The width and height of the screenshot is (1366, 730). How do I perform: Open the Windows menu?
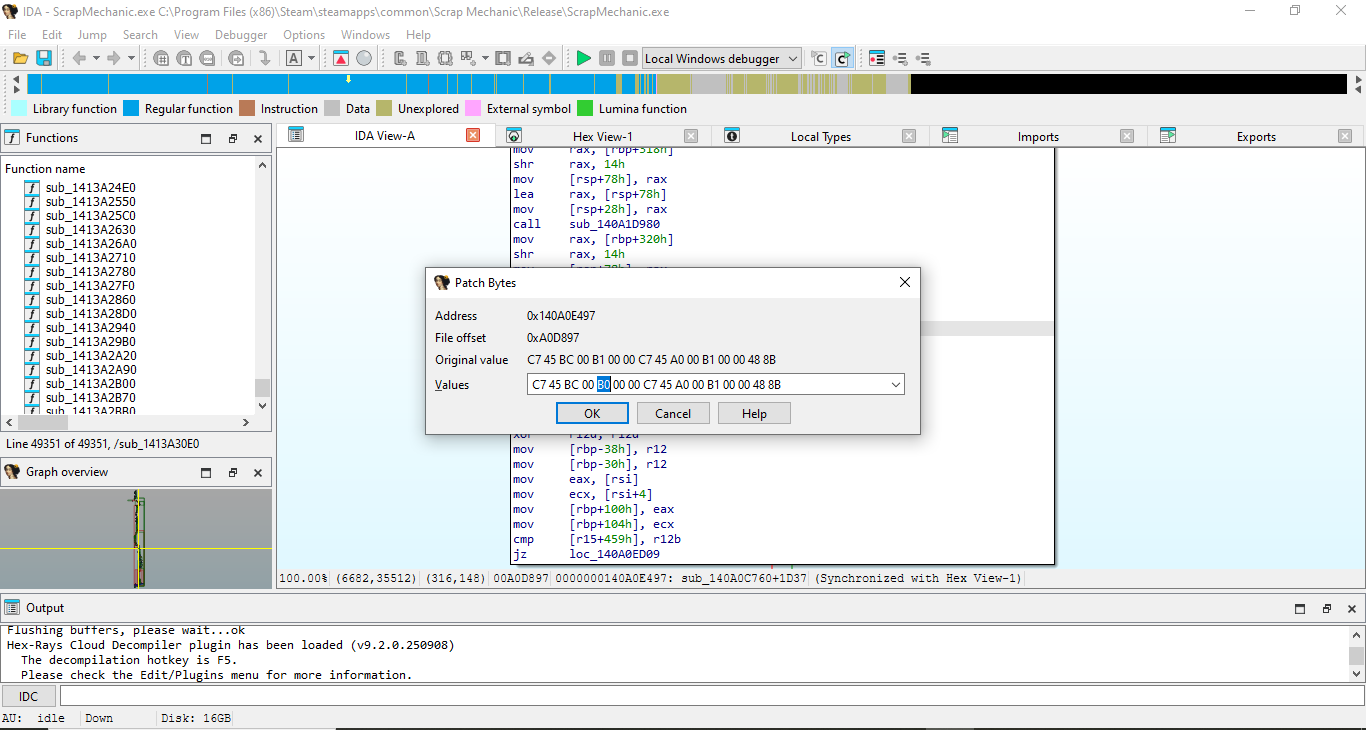(x=365, y=34)
